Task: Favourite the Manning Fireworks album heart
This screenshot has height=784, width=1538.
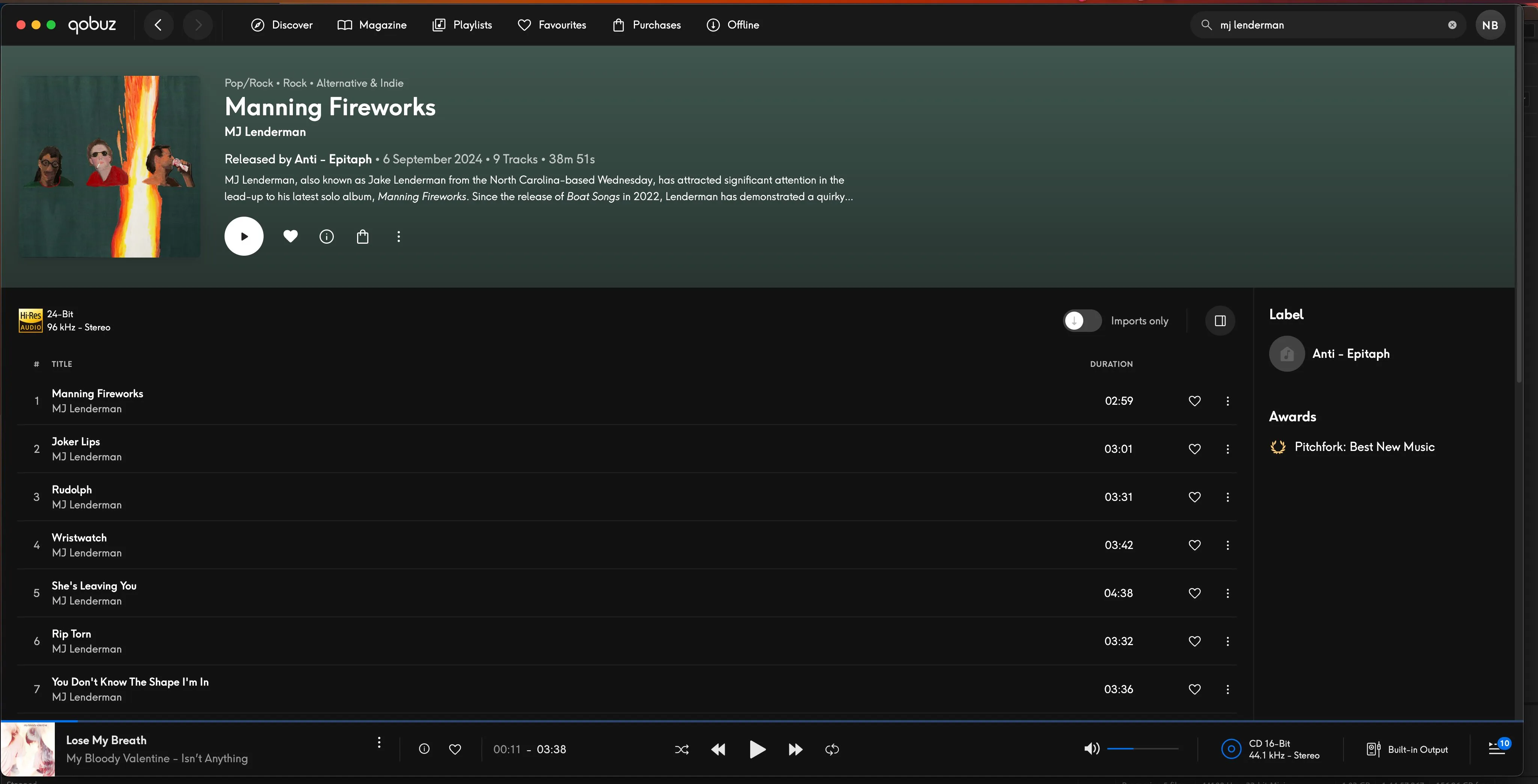Action: 290,236
